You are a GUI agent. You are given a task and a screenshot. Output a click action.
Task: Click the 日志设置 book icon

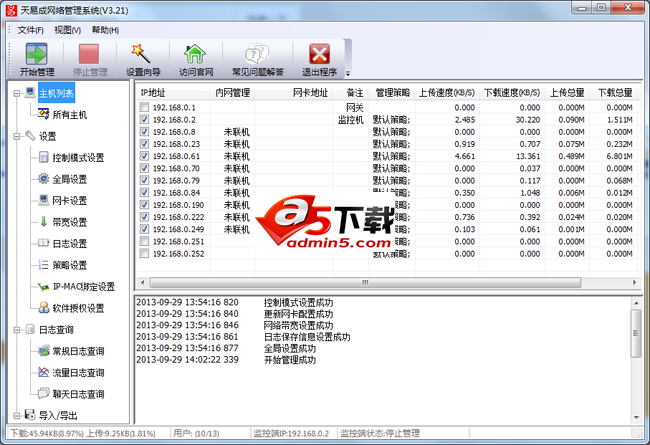(44, 243)
